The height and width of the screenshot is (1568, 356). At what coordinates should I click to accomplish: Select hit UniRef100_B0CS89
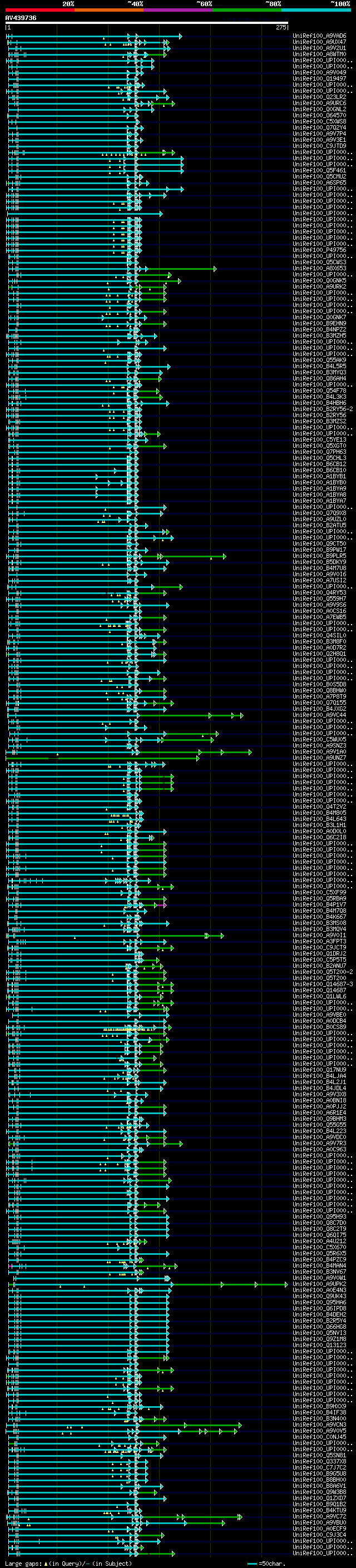pos(319,1027)
